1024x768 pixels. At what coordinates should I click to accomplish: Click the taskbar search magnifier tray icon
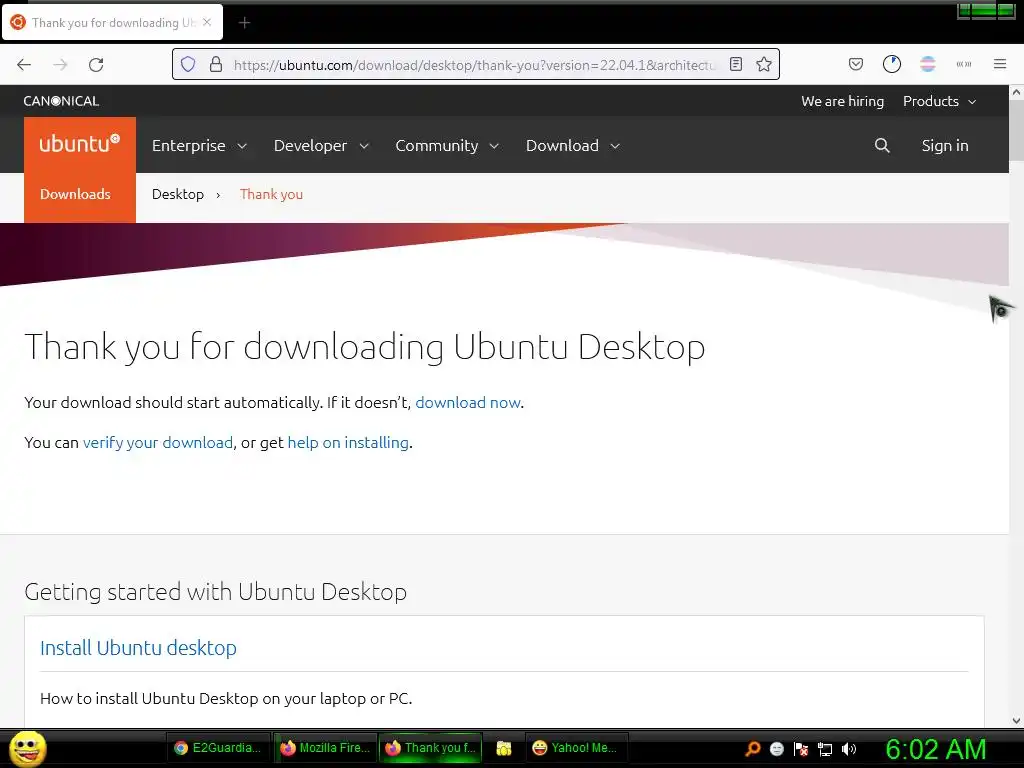tap(753, 748)
